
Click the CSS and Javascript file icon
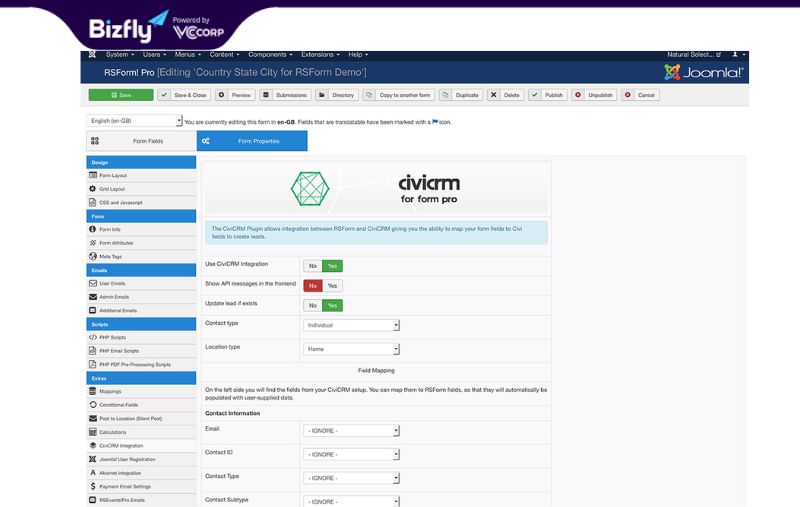93,202
